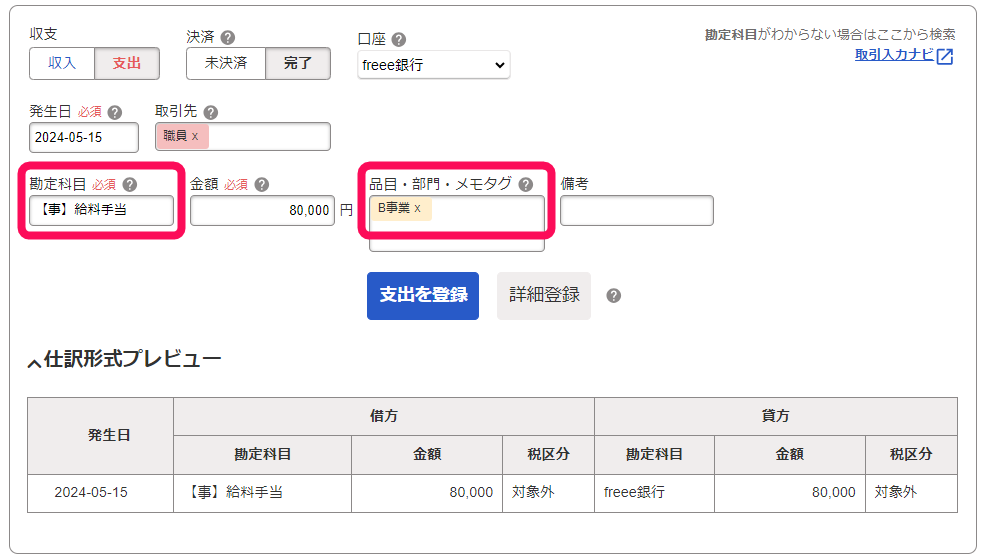The height and width of the screenshot is (560, 985).
Task: Choose 未決済 settlement status
Action: tap(226, 63)
